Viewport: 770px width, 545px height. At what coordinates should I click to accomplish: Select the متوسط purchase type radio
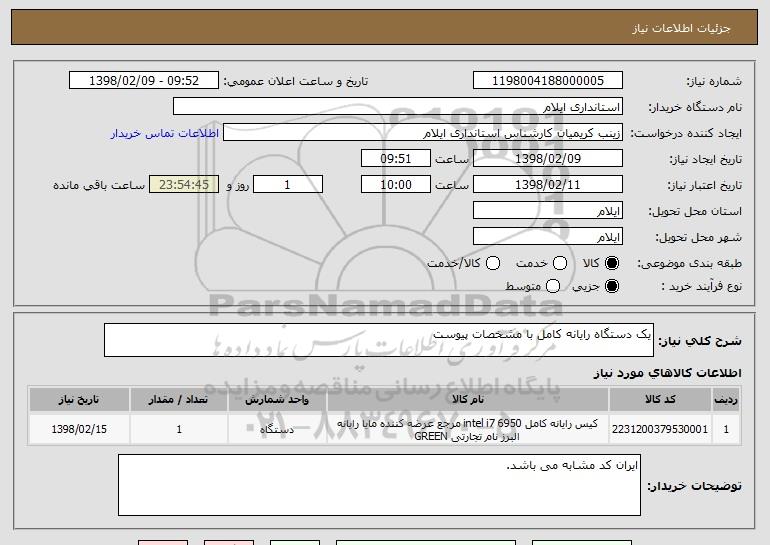pyautogui.click(x=553, y=286)
